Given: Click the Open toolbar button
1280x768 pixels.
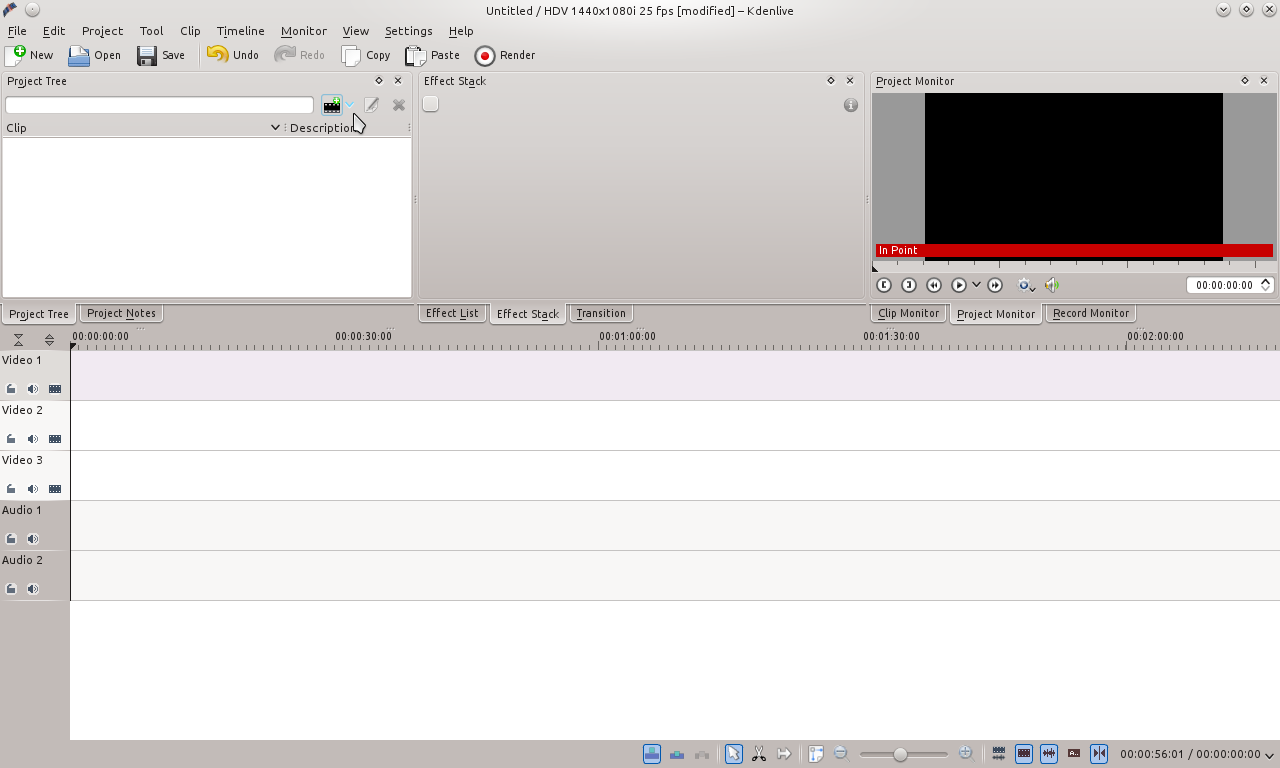Looking at the screenshot, I should click(x=95, y=55).
